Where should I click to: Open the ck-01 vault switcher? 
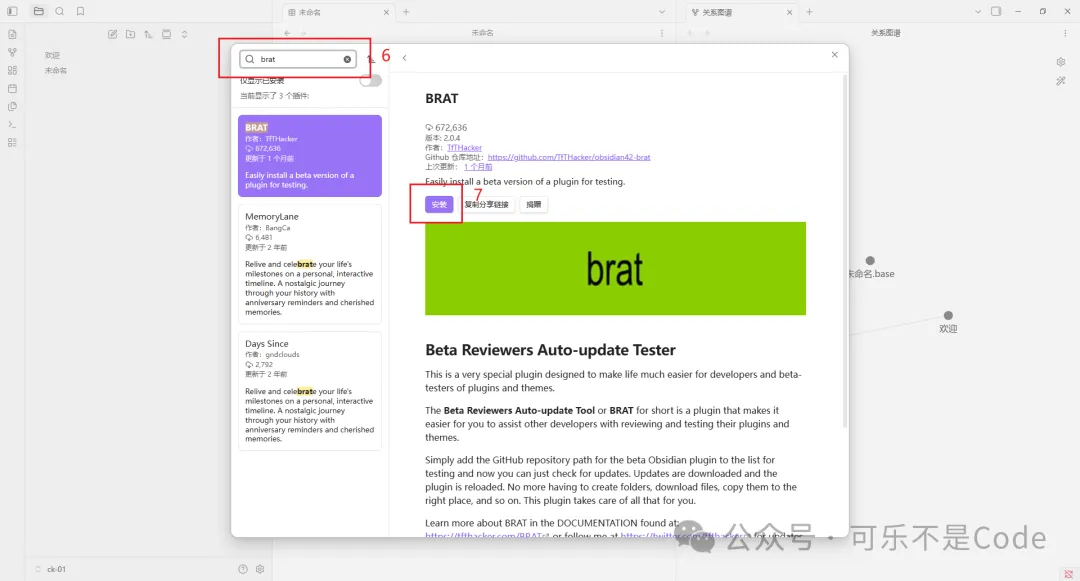point(52,569)
